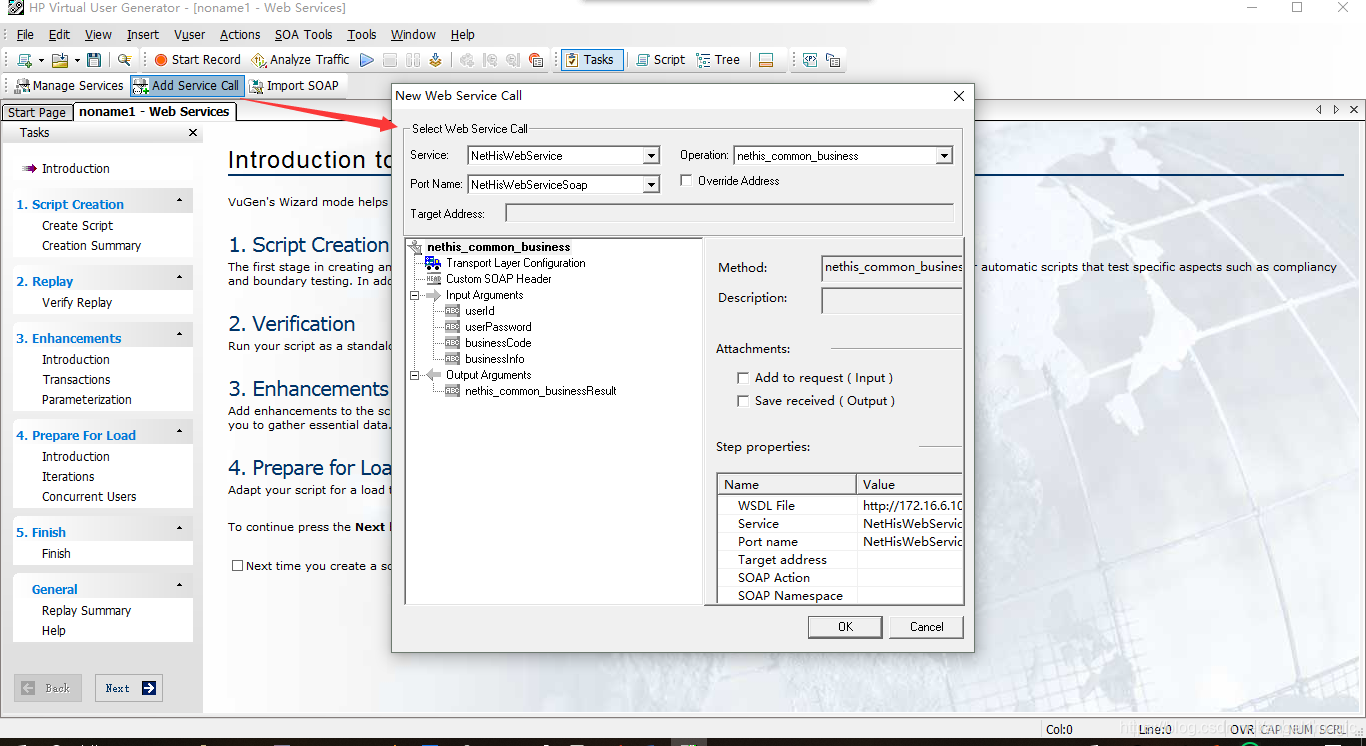Click the Next wizard button
The width and height of the screenshot is (1366, 746).
tap(129, 688)
